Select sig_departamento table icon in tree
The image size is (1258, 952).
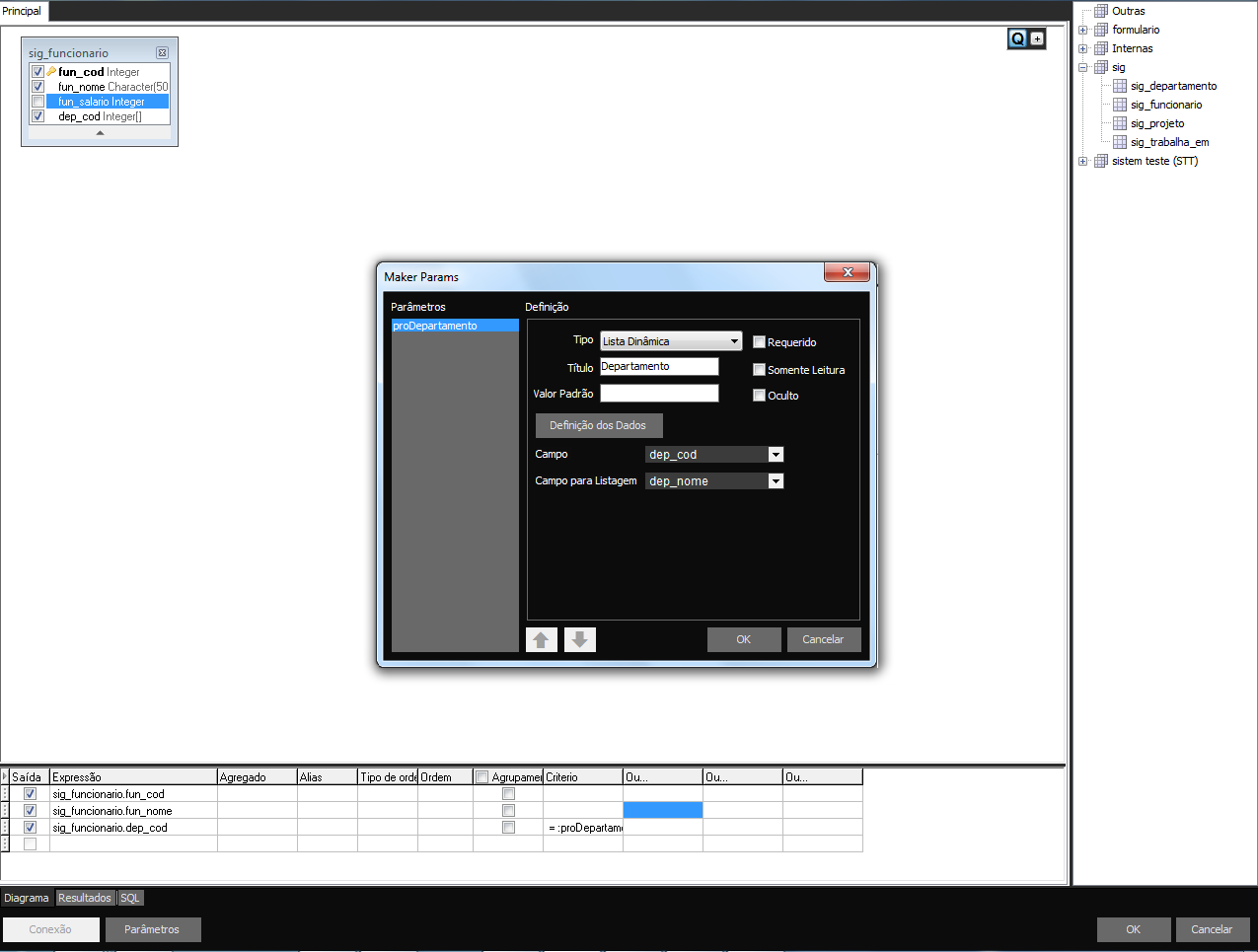(1120, 86)
